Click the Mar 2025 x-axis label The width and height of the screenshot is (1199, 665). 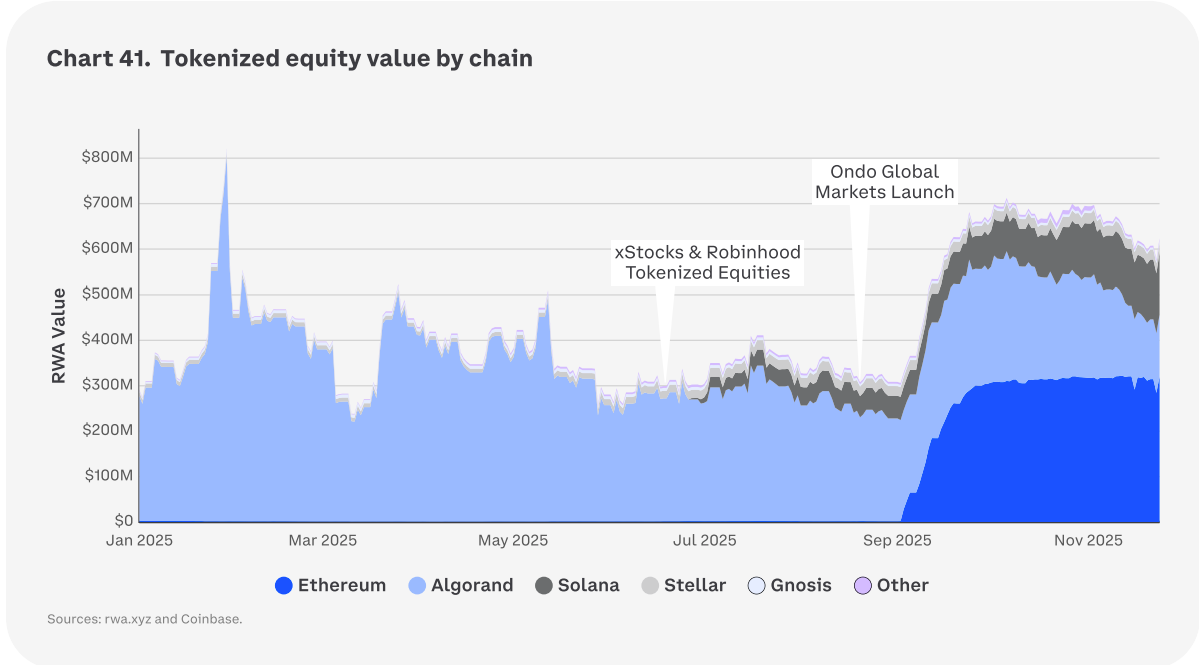322,540
